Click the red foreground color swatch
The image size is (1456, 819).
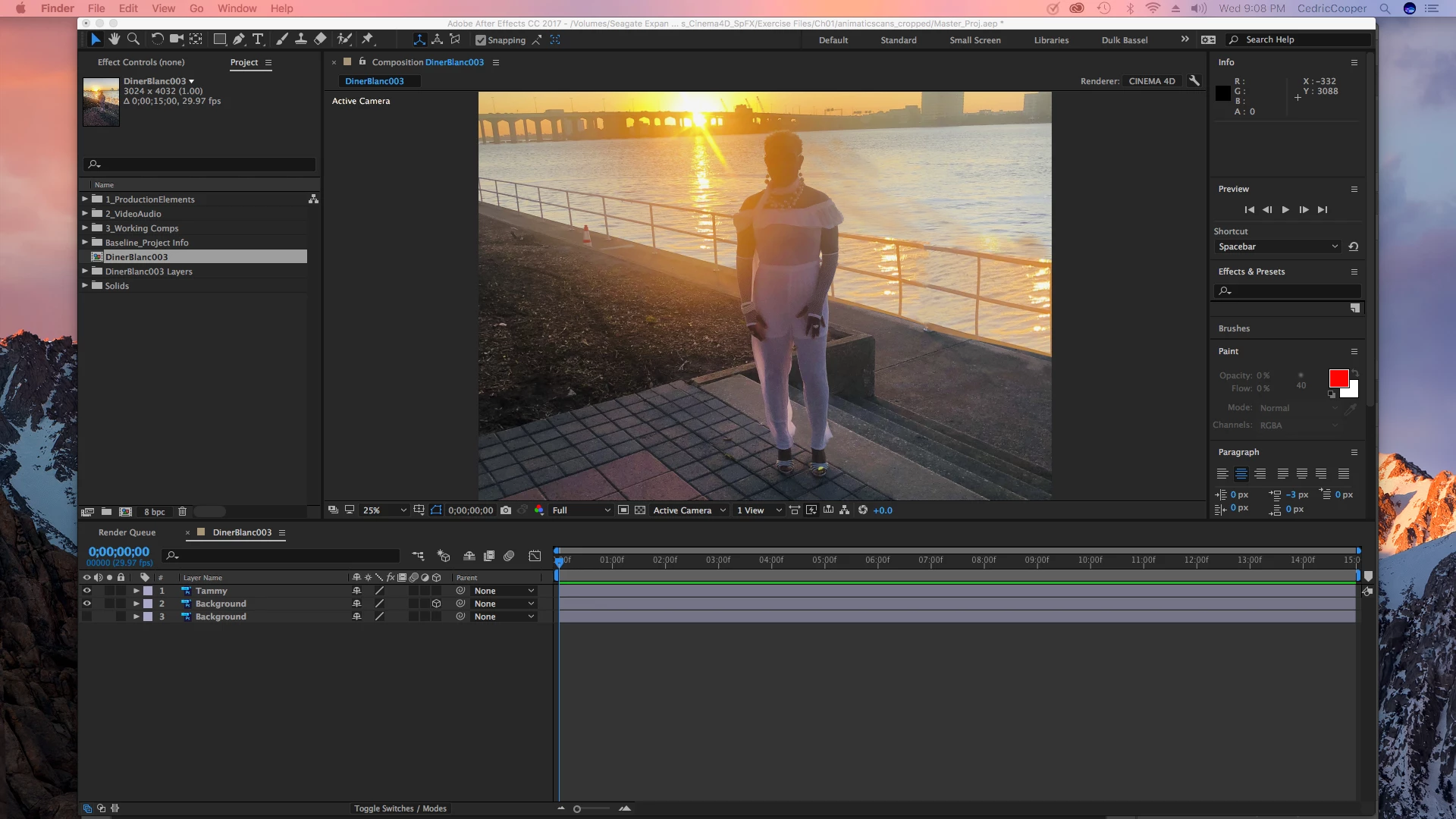tap(1338, 378)
